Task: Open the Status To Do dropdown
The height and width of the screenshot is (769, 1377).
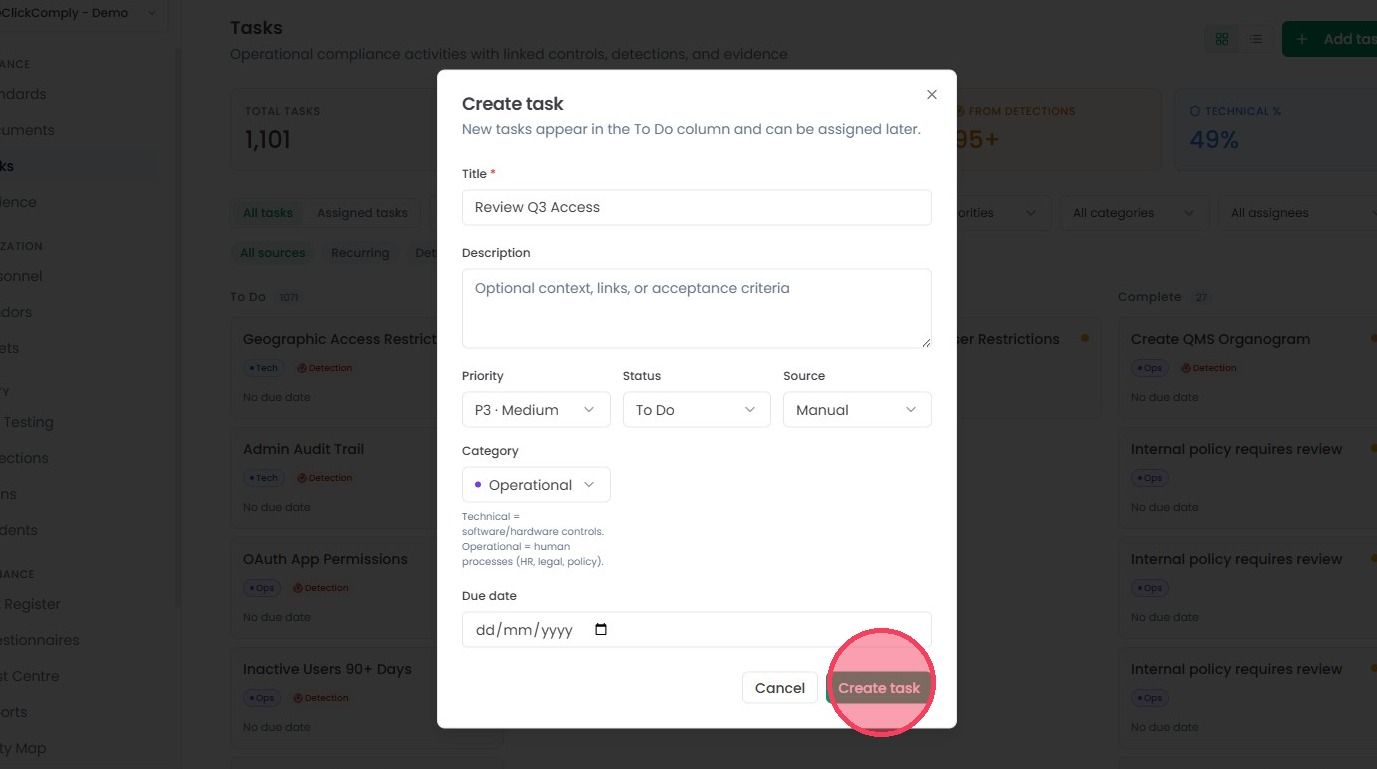Action: tap(696, 410)
